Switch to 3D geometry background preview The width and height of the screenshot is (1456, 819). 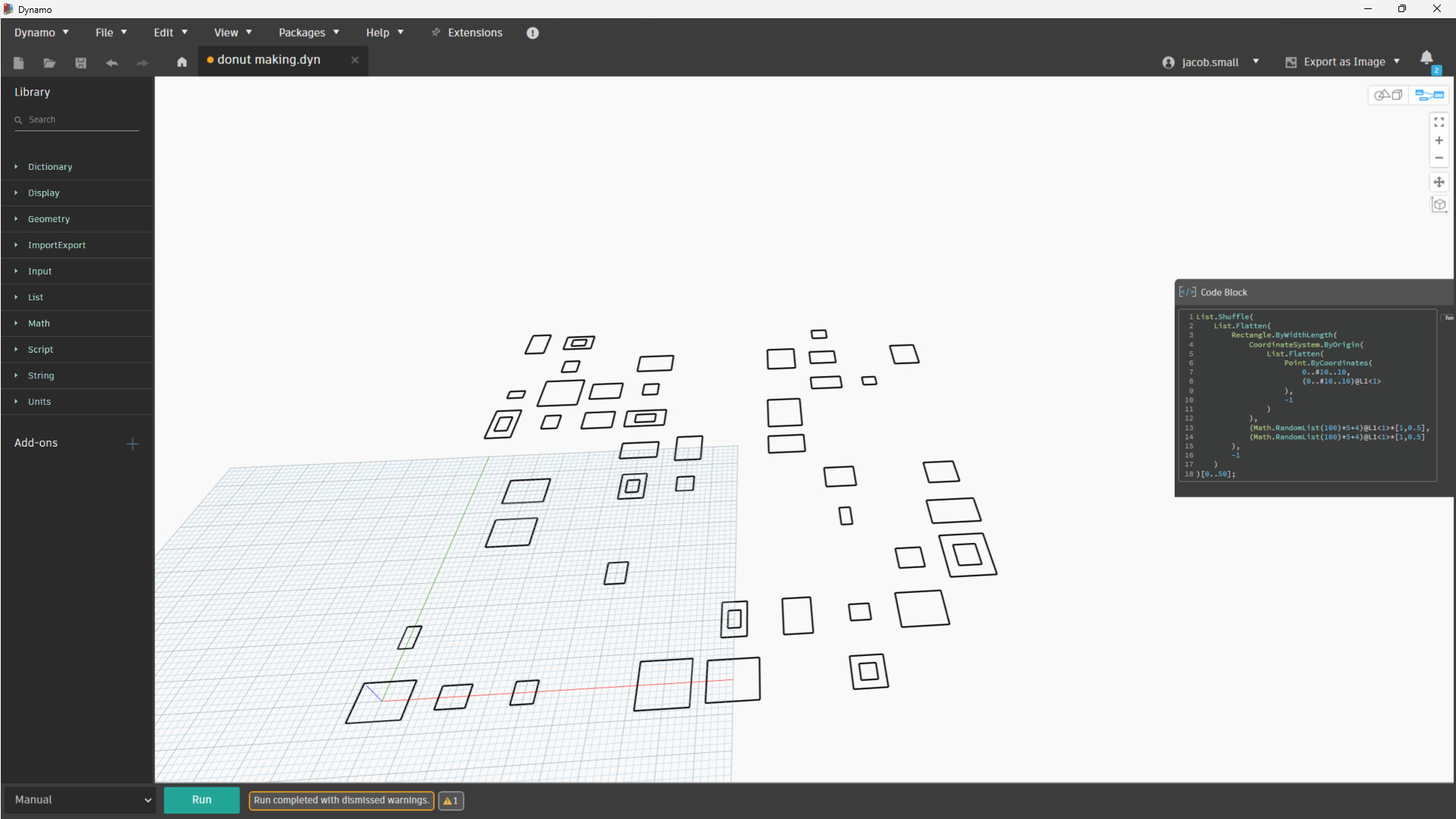tap(1389, 95)
